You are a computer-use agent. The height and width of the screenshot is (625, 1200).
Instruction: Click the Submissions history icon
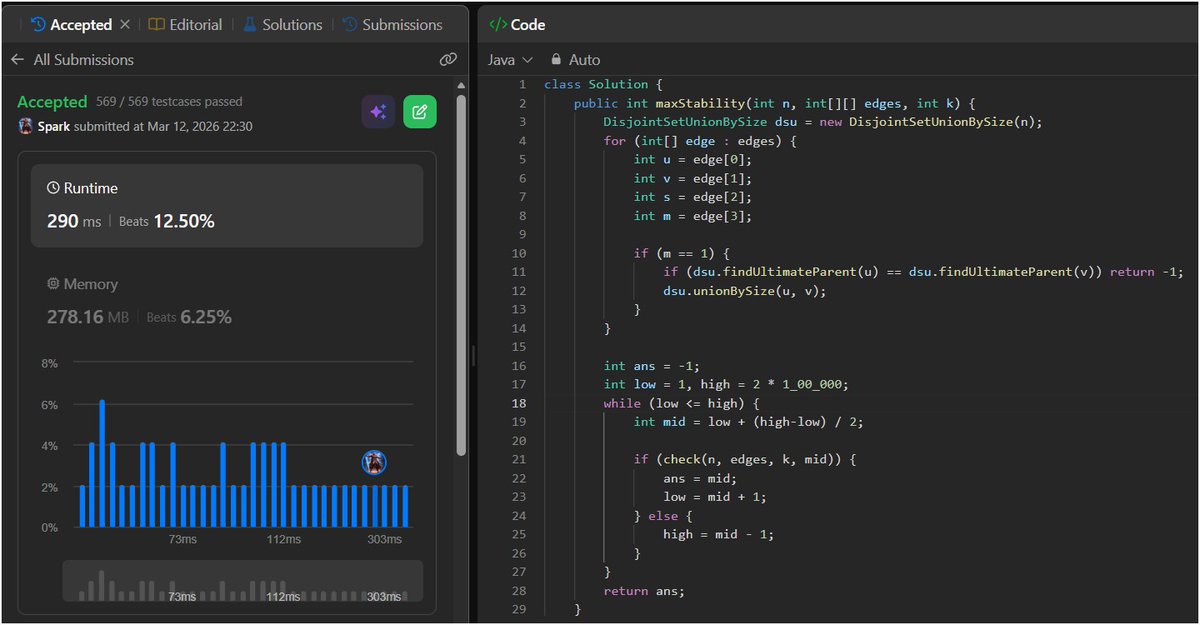tap(350, 24)
